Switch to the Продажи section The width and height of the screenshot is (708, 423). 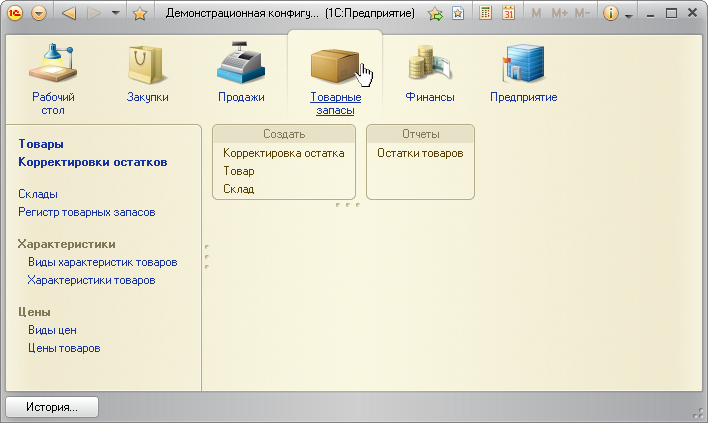[x=241, y=72]
